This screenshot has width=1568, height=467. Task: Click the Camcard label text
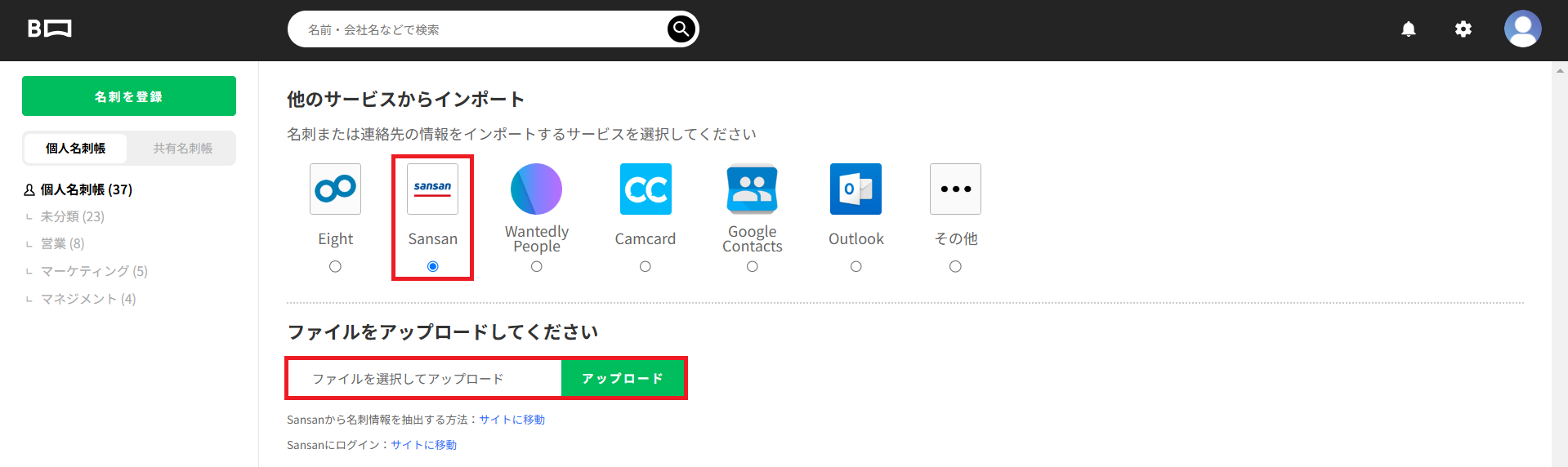tap(646, 239)
